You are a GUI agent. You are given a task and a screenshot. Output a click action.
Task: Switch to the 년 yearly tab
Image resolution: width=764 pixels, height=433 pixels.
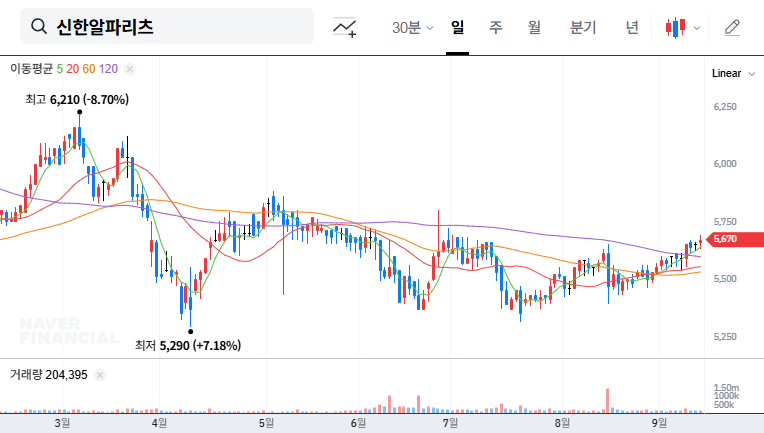[632, 27]
